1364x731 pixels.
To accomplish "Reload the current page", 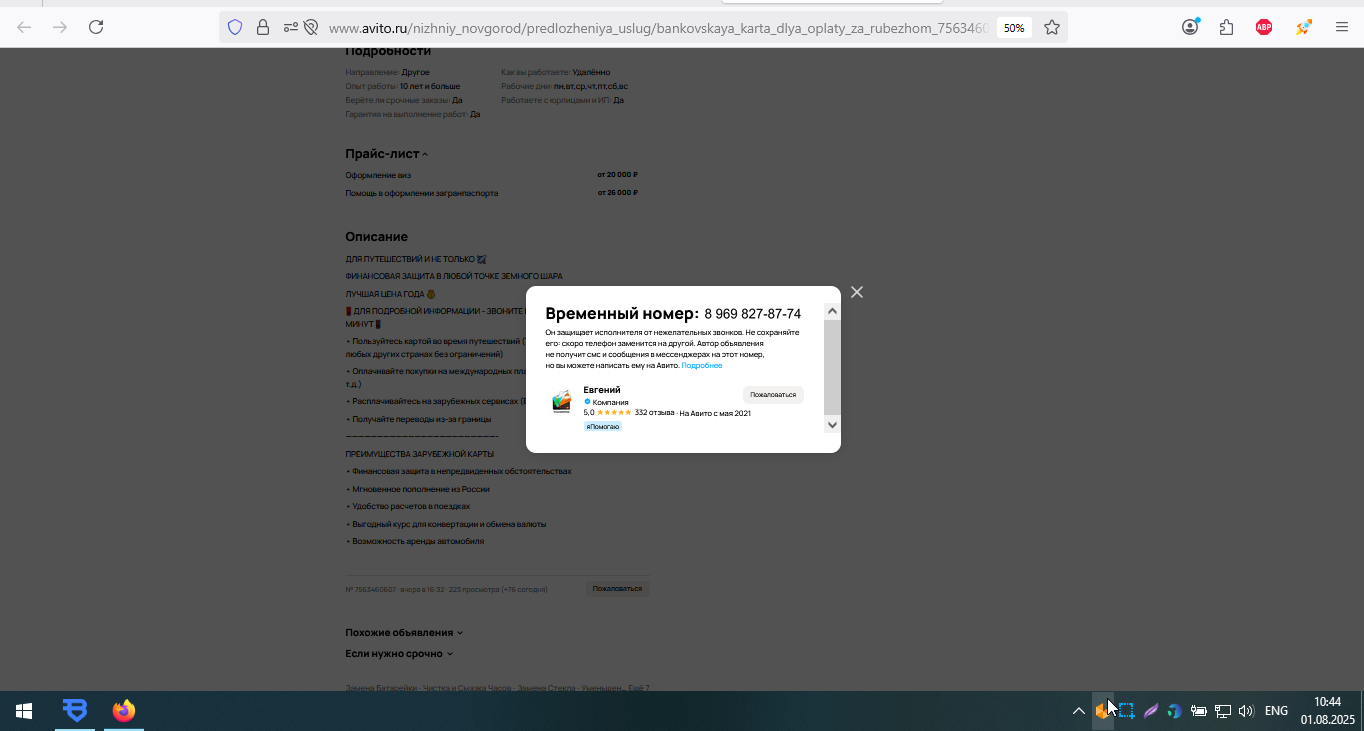I will (x=96, y=28).
